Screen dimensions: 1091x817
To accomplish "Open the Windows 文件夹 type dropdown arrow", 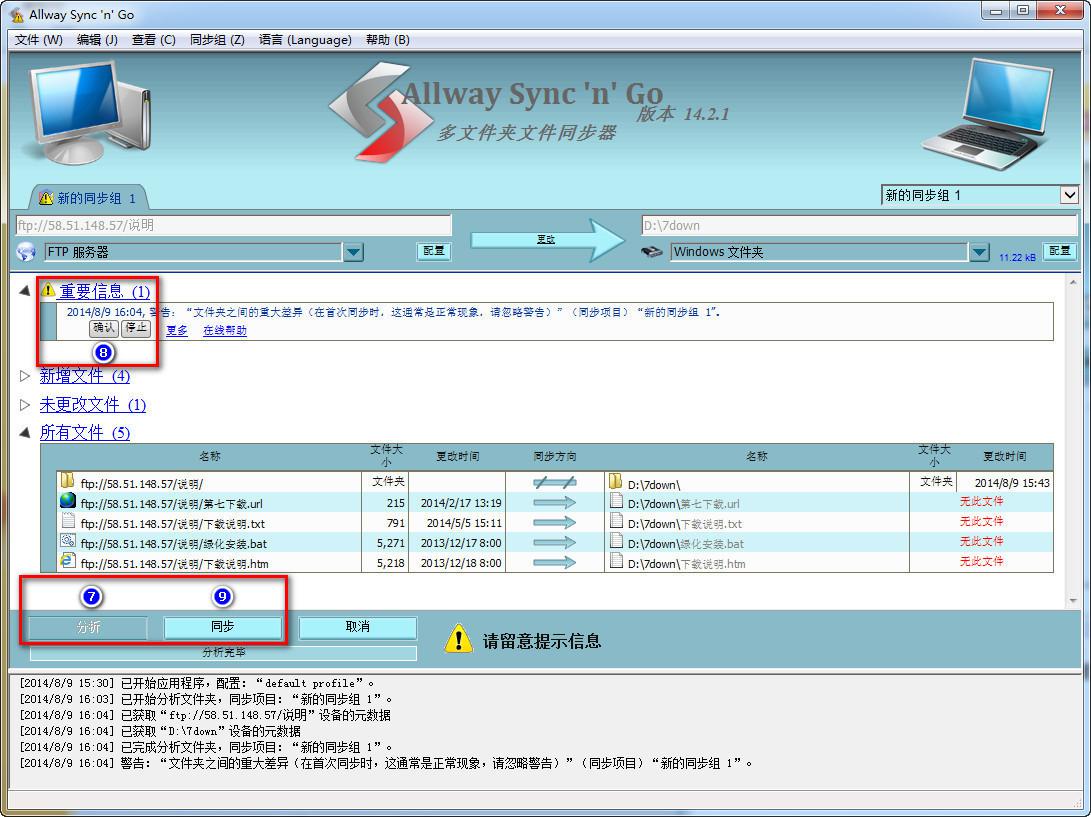I will 979,252.
